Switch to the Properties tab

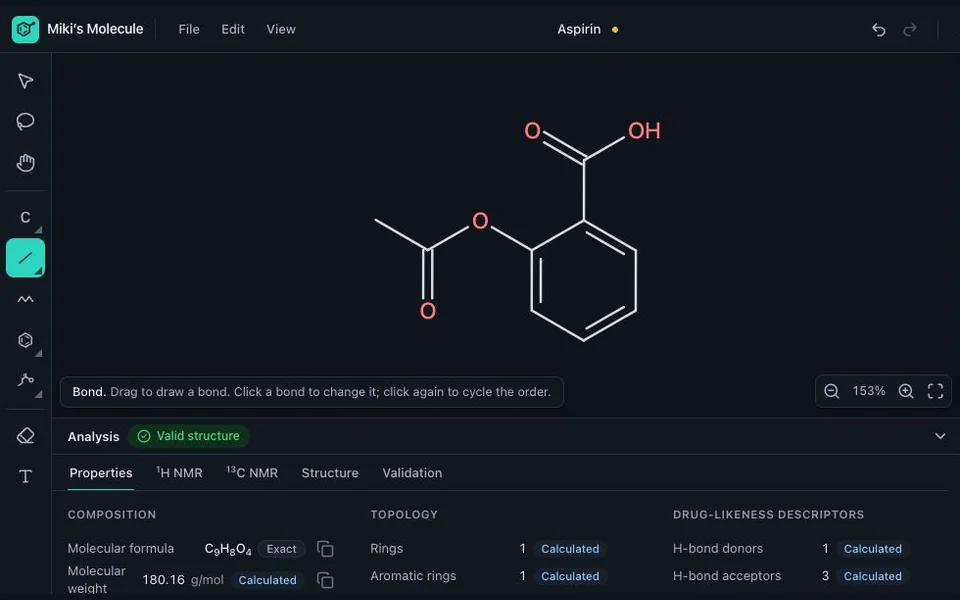tap(101, 473)
